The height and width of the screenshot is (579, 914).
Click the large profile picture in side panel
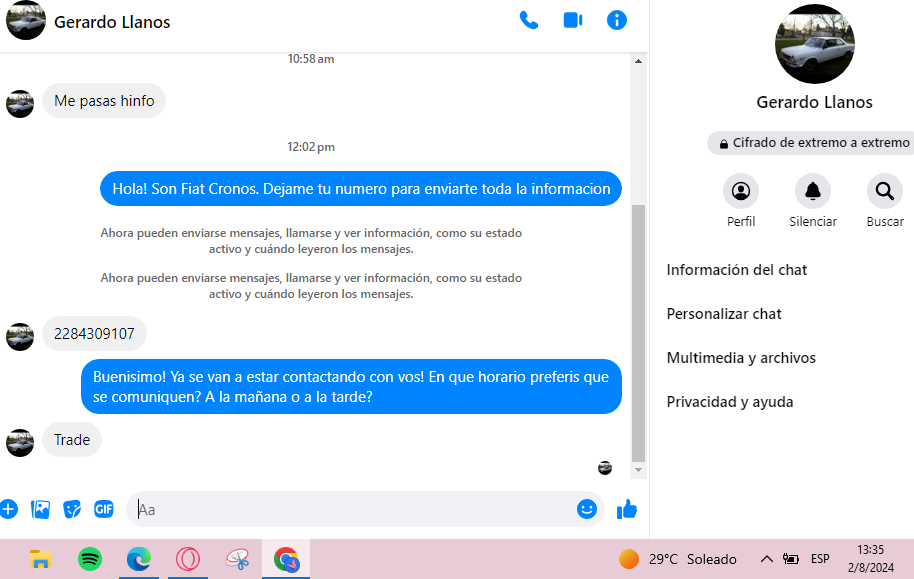pyautogui.click(x=814, y=44)
